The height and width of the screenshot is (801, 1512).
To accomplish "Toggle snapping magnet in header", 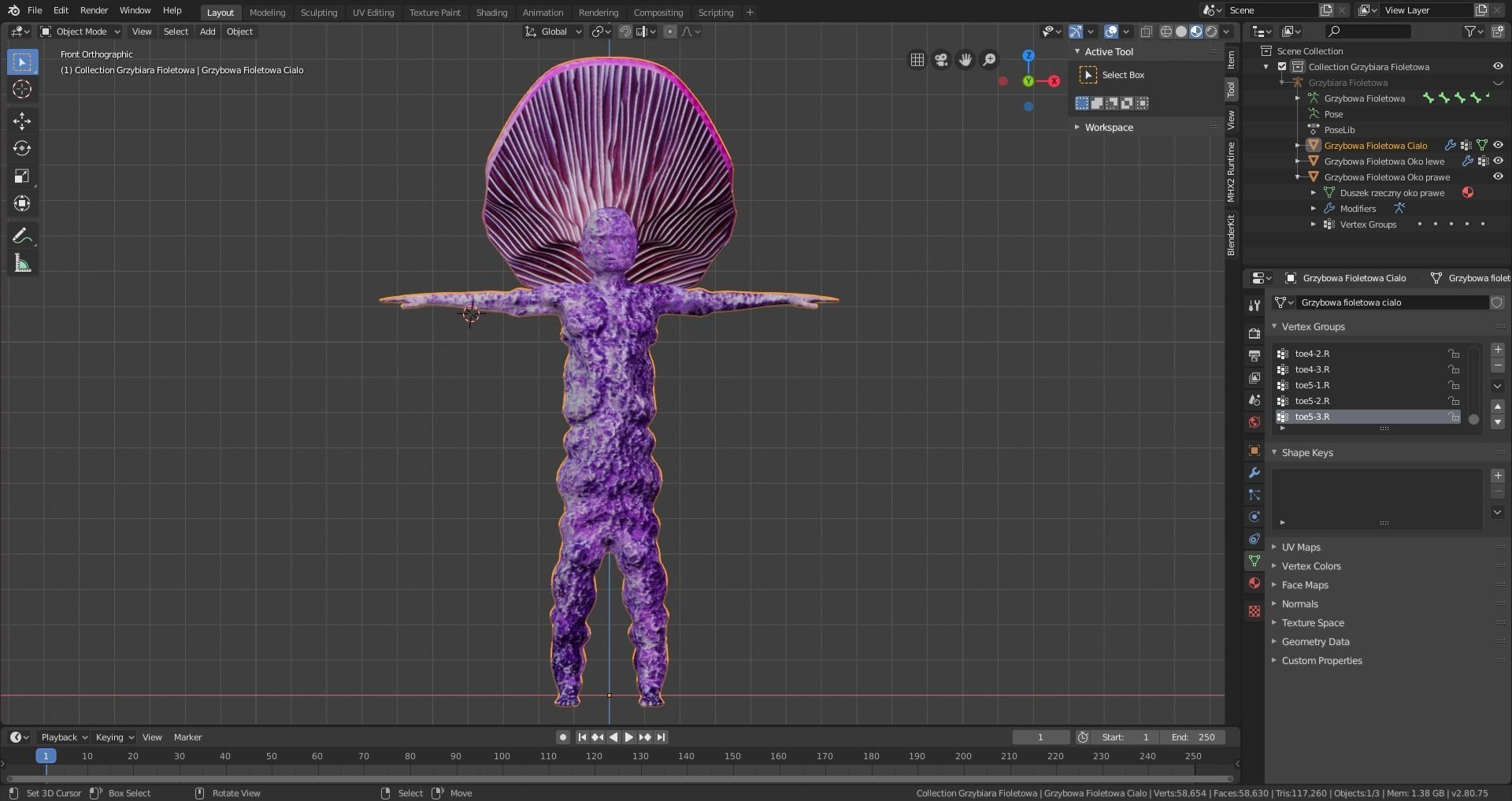I will 624,32.
